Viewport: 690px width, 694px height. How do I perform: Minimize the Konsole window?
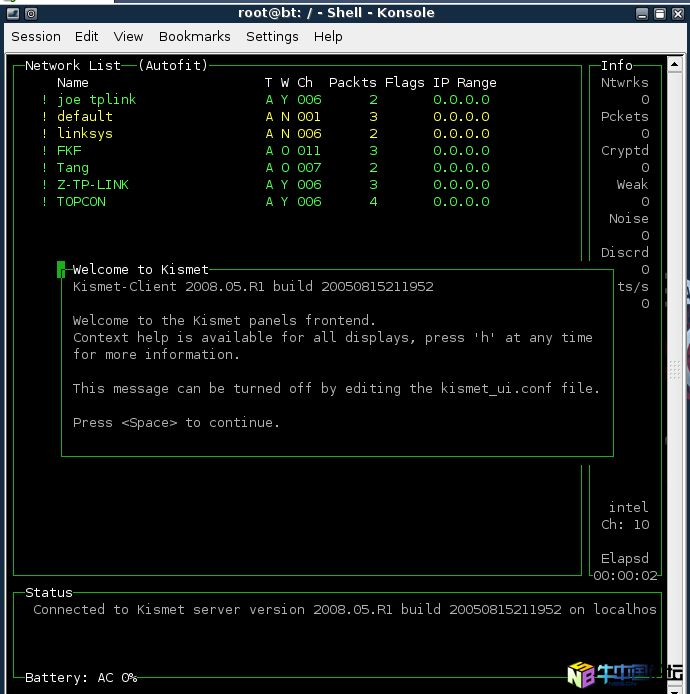(642, 13)
